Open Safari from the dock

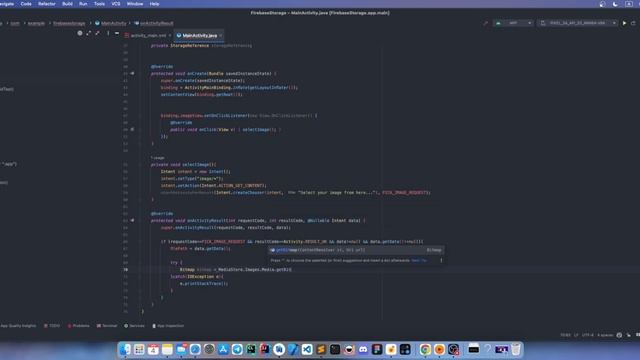tap(195, 349)
